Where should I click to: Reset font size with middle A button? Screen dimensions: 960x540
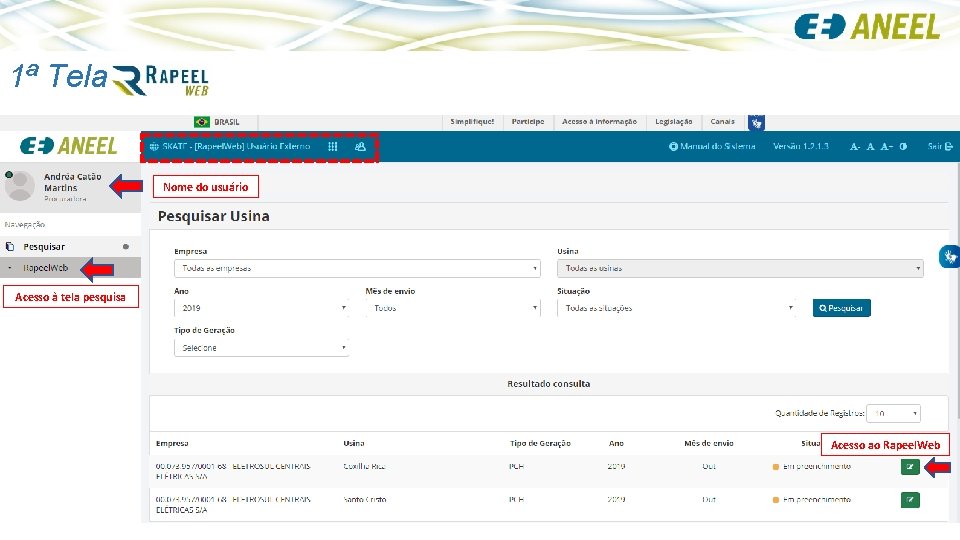pos(870,146)
